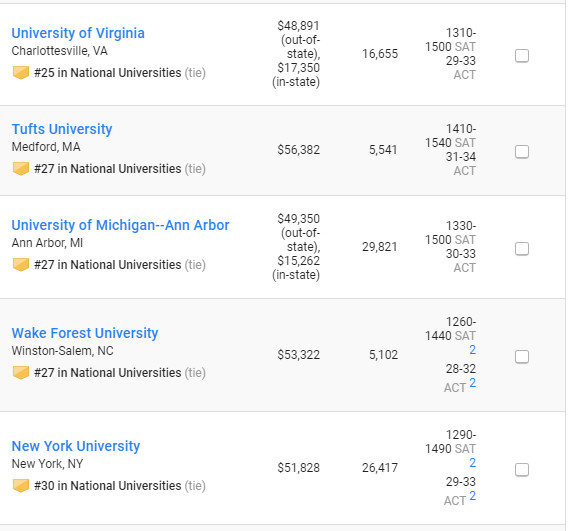Open University of Michigan--Ann Arbor page
Viewport: 569px width, 531px height.
(120, 225)
